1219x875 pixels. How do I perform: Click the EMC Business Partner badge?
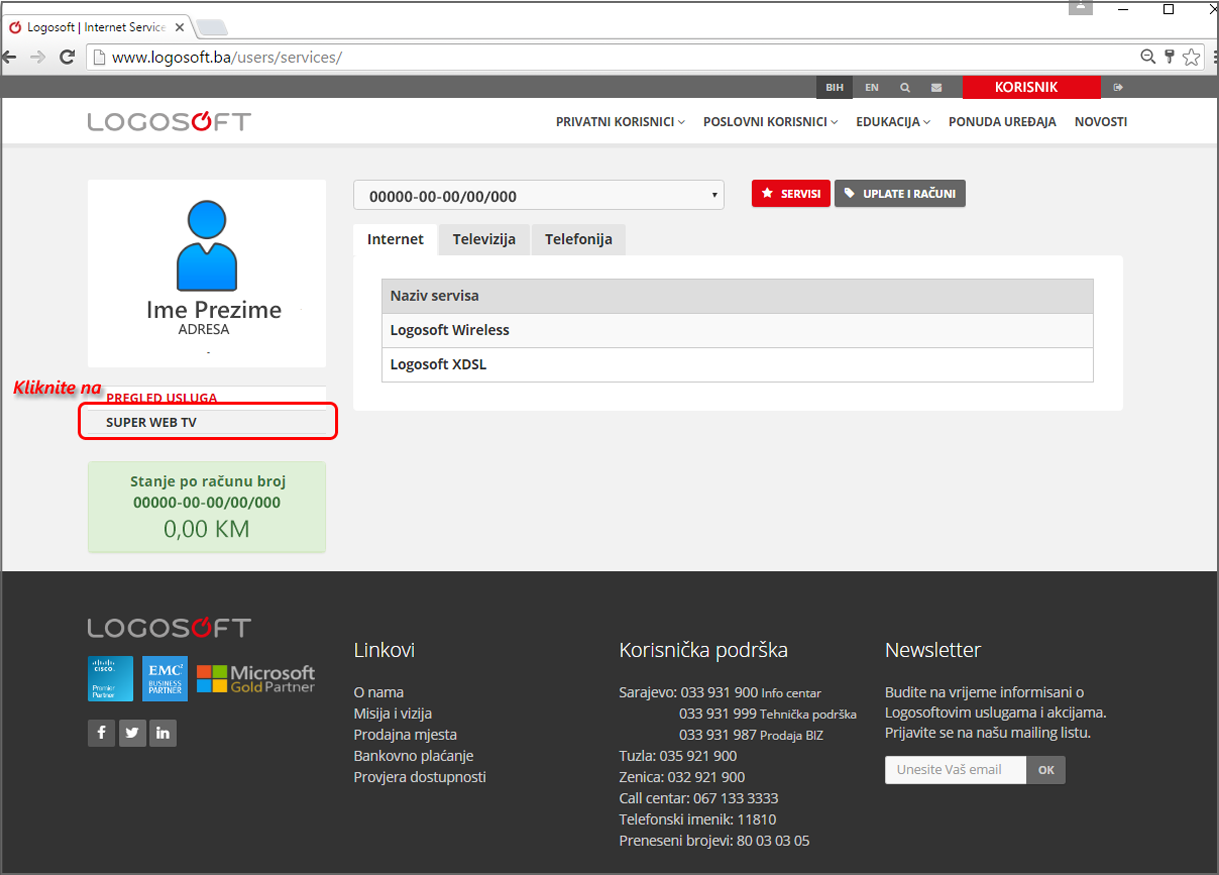(x=165, y=678)
